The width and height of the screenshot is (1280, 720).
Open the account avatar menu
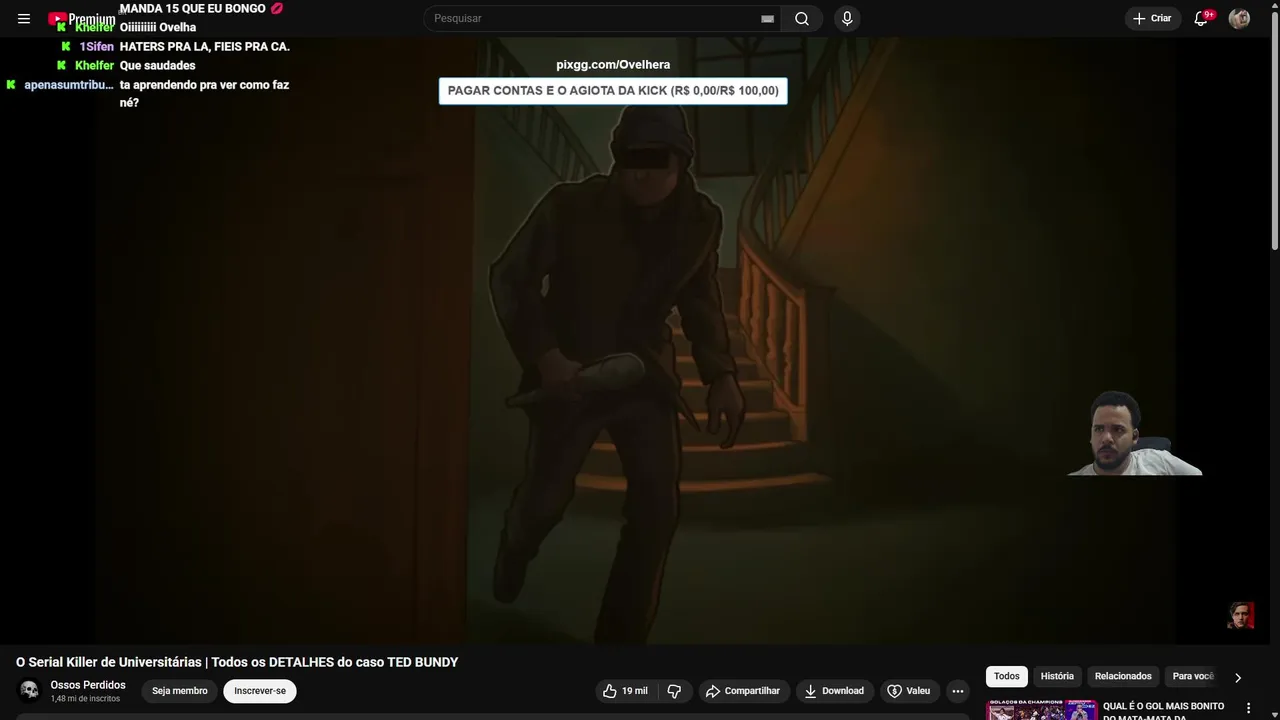tap(1239, 18)
